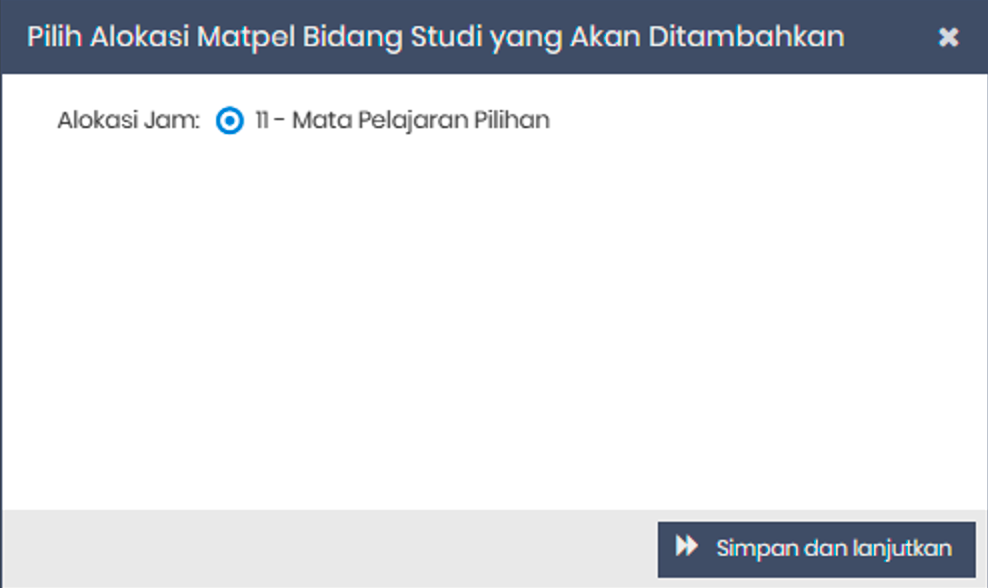Screen dimensions: 988x588
Task: Click the number 11 in the radio option
Action: [x=262, y=120]
